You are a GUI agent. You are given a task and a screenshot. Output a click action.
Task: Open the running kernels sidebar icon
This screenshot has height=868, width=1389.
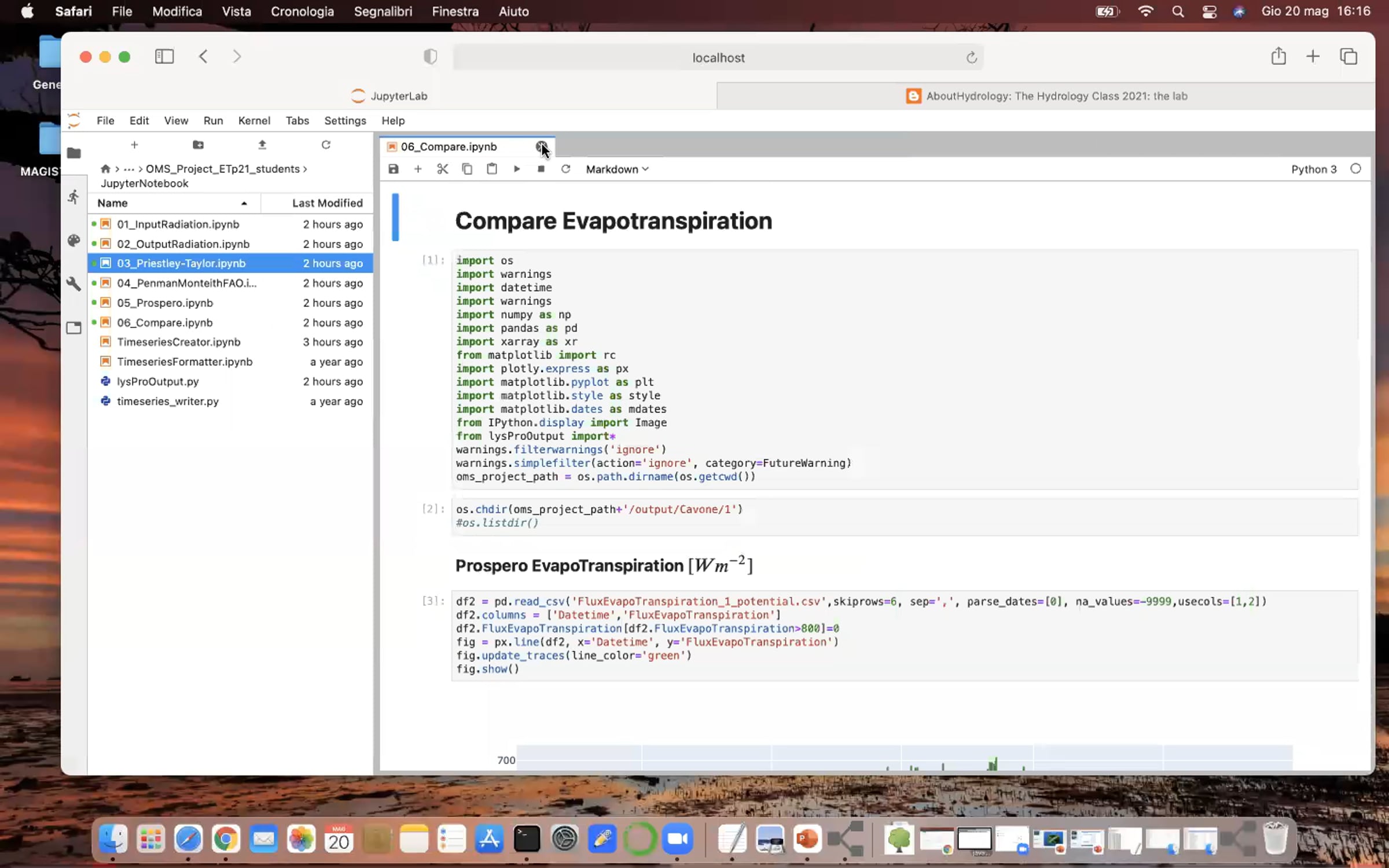point(74,197)
